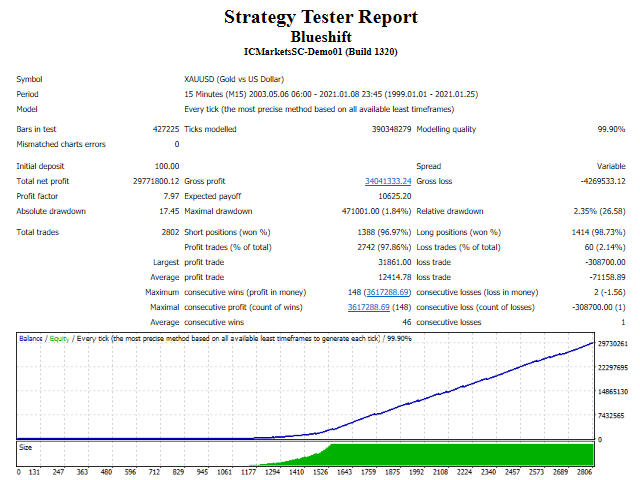Click the ICMarketsSC-Demo01 build text

[x=320, y=51]
